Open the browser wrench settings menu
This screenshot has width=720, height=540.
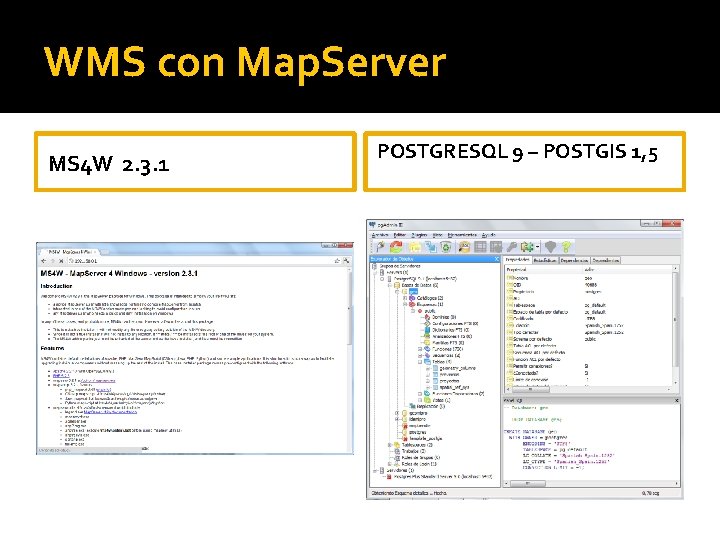pyautogui.click(x=346, y=261)
